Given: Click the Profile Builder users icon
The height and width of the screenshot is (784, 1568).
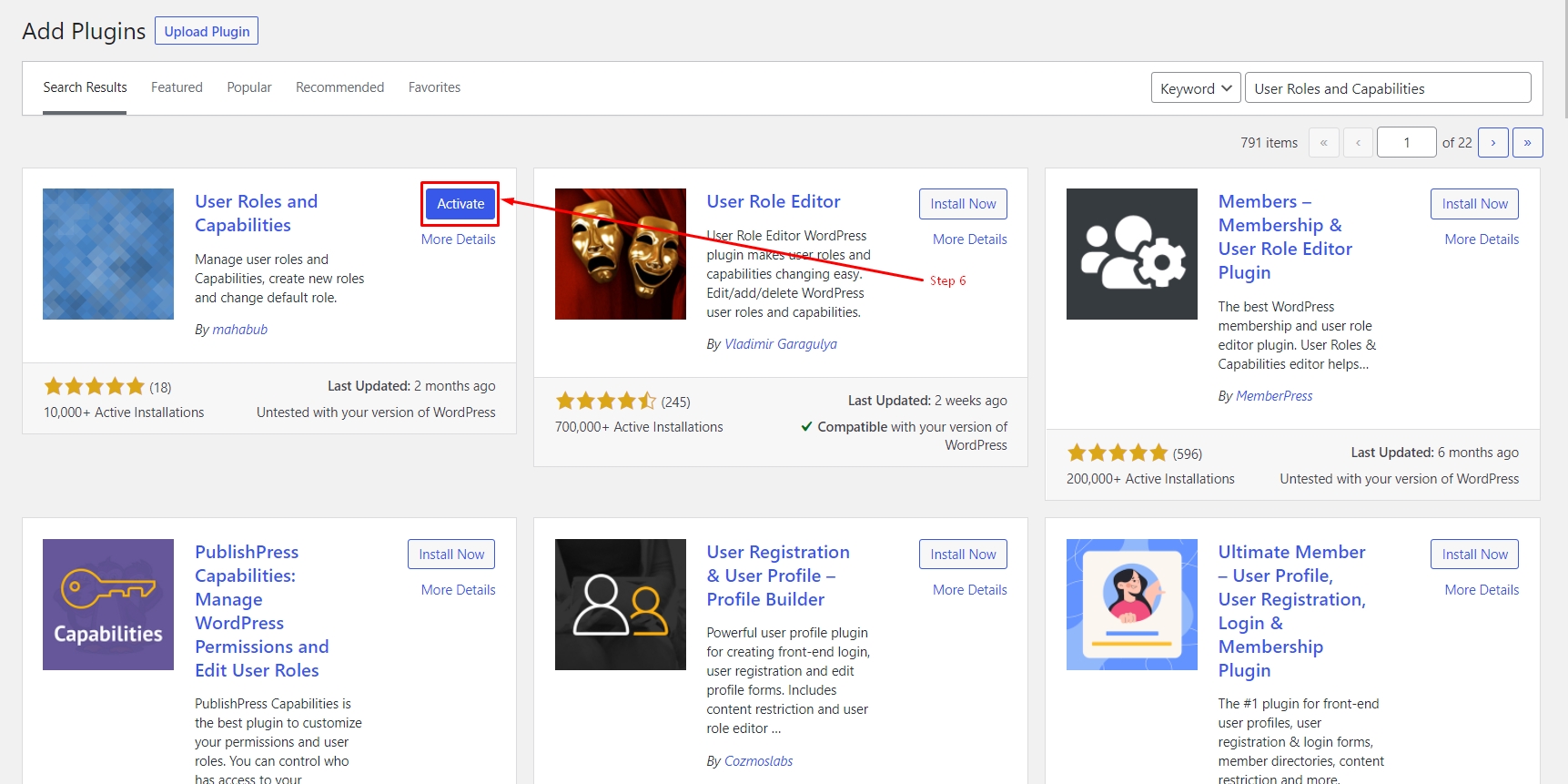Looking at the screenshot, I should pyautogui.click(x=621, y=605).
